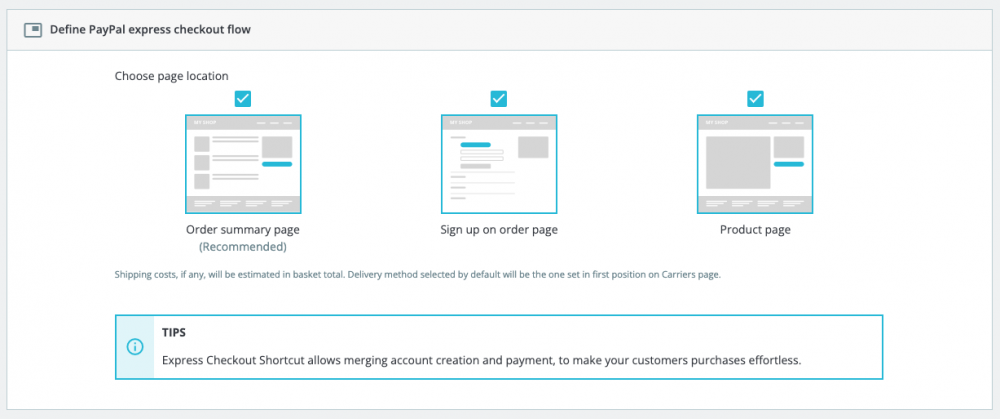Click the shipping costs estimation note
Screen dimensions: 1000x419
(418, 276)
